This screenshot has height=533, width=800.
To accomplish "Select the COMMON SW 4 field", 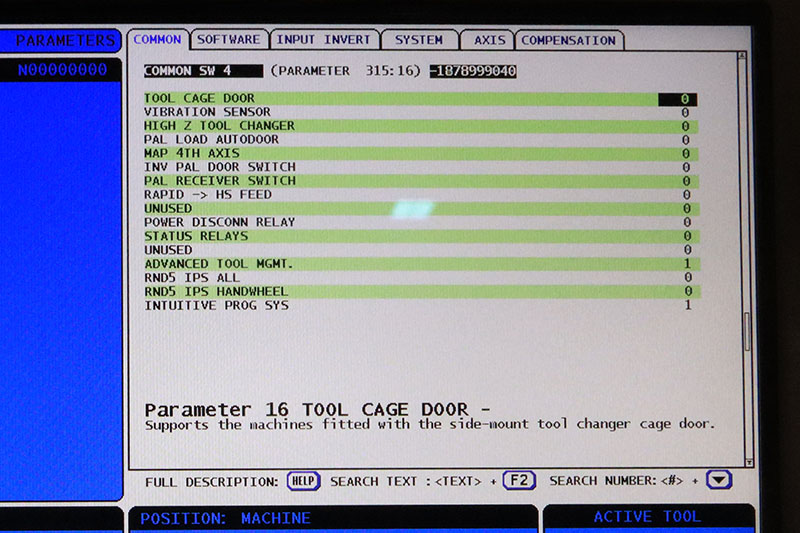I will point(203,71).
